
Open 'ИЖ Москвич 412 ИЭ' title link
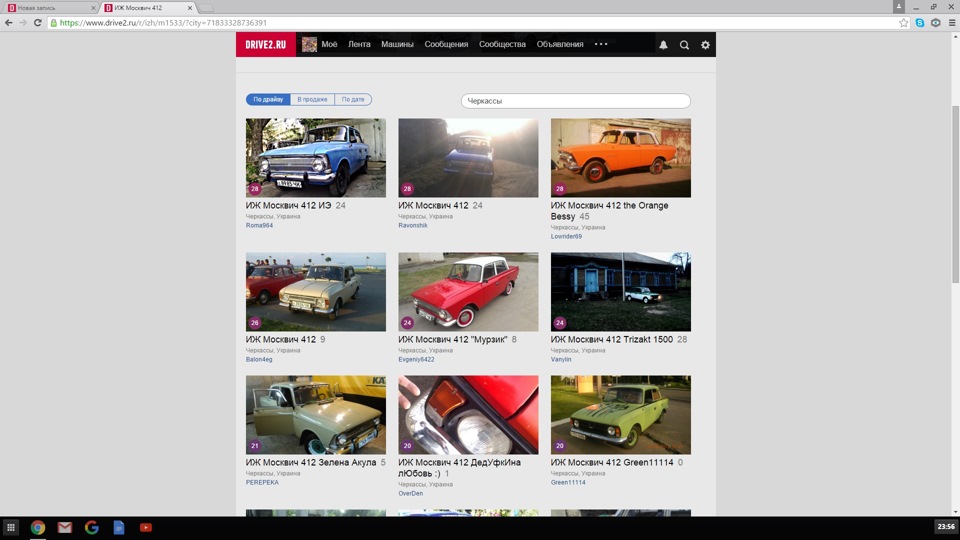point(288,206)
